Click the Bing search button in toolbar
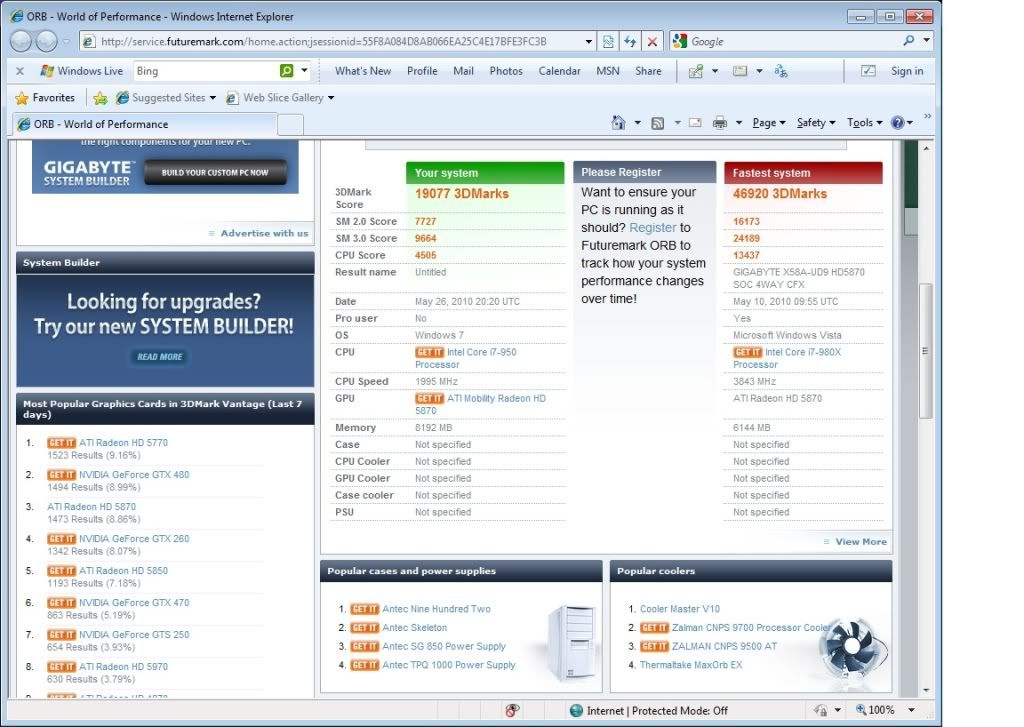The image size is (1024, 727). pyautogui.click(x=286, y=71)
